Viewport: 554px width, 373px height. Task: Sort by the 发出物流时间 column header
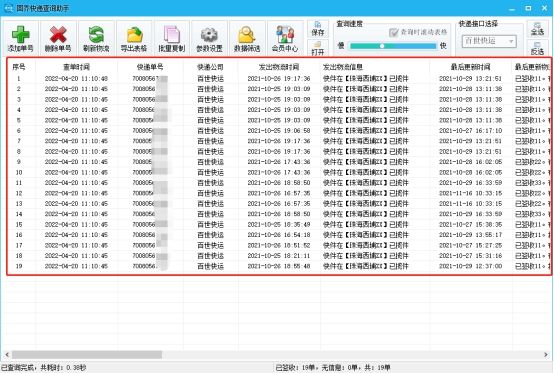(279, 67)
